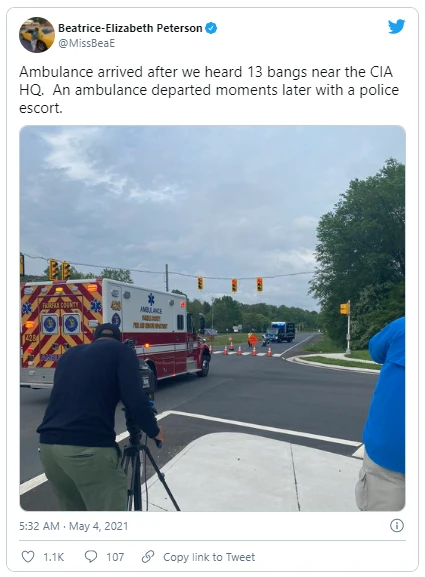Open the @MissBeaE handle link
The width and height of the screenshot is (425, 577).
(x=87, y=43)
